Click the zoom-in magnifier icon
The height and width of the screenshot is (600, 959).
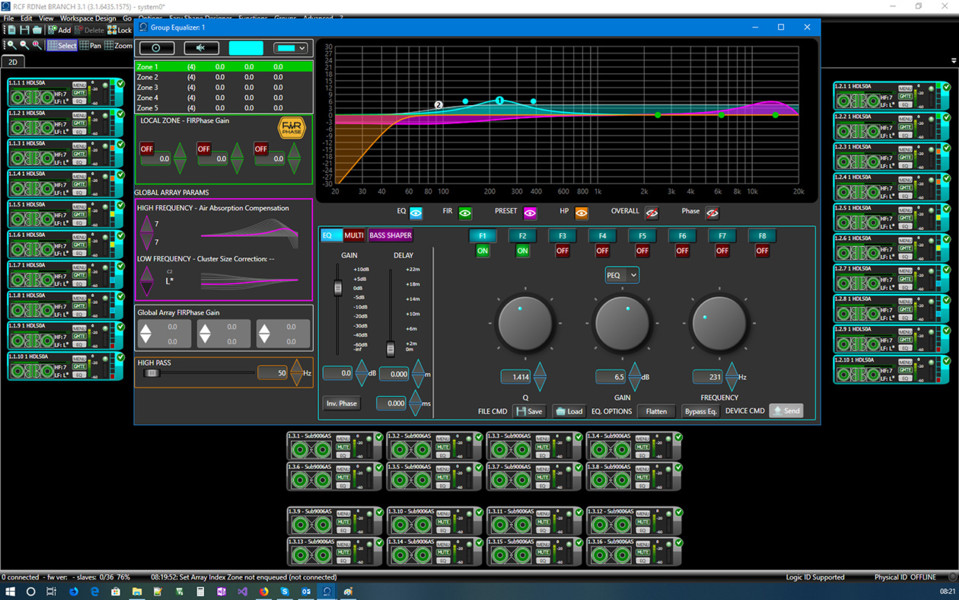[11, 45]
